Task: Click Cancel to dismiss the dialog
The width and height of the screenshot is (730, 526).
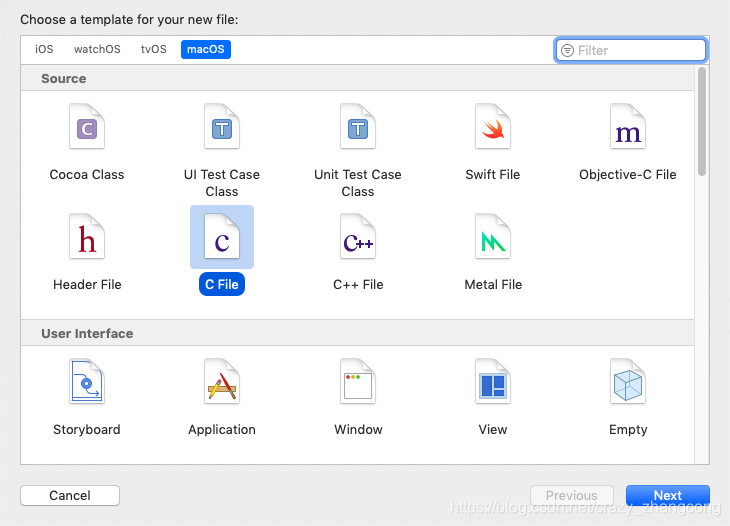Action: 70,495
